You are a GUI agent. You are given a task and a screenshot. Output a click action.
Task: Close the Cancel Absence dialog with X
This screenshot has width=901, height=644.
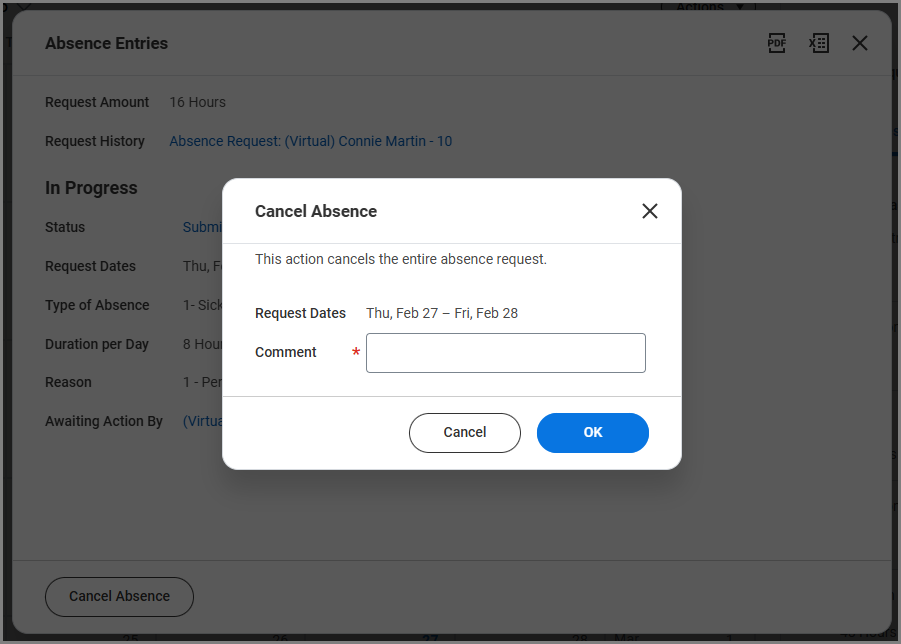point(650,211)
